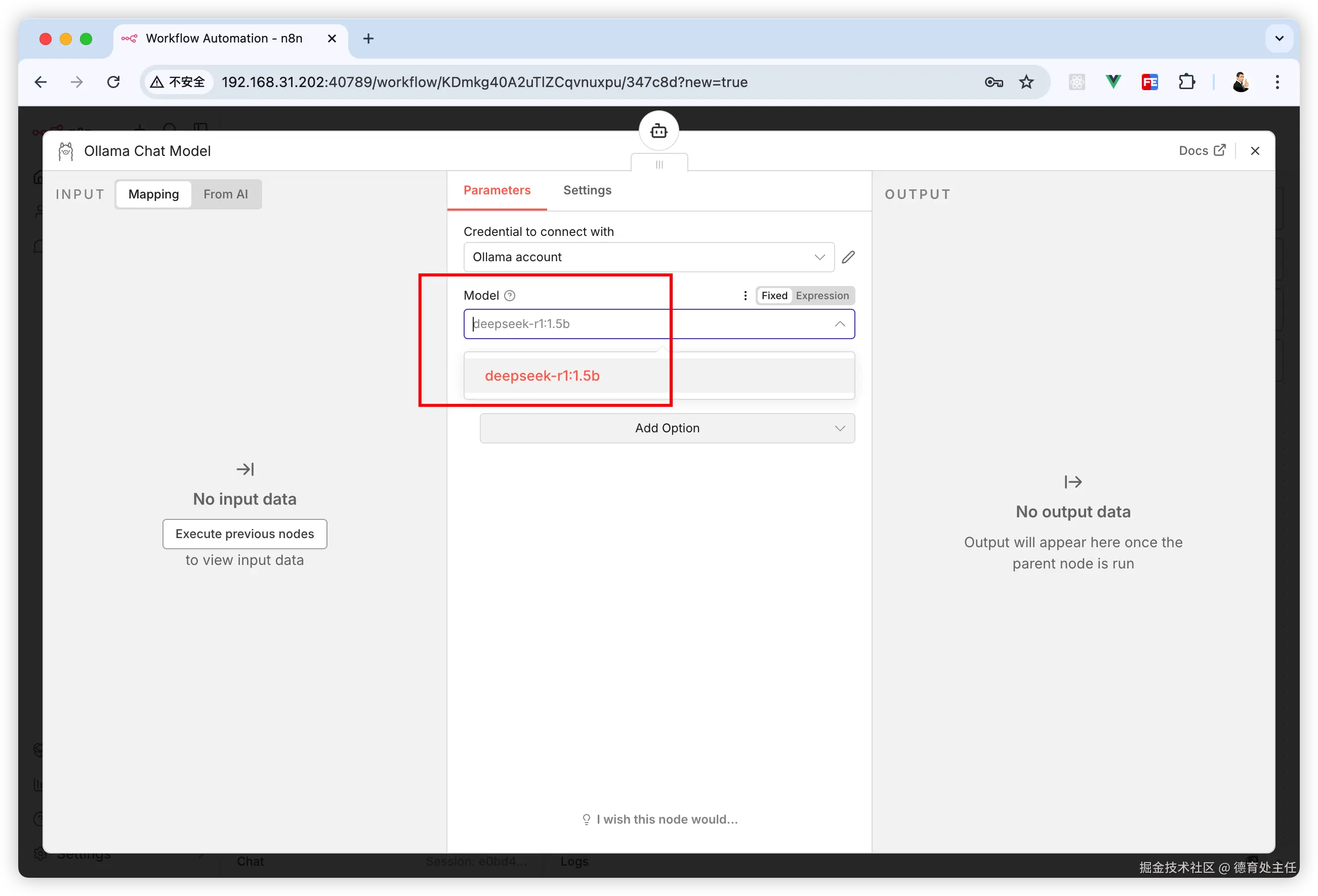The image size is (1318, 896).
Task: Select deepseek-r1:1.5b from the model list
Action: (542, 376)
